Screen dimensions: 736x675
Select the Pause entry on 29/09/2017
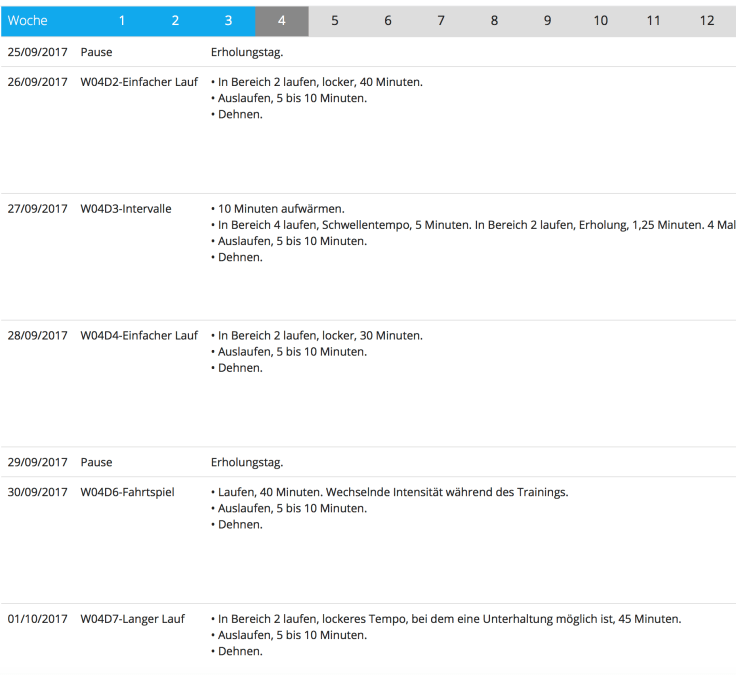[96, 462]
